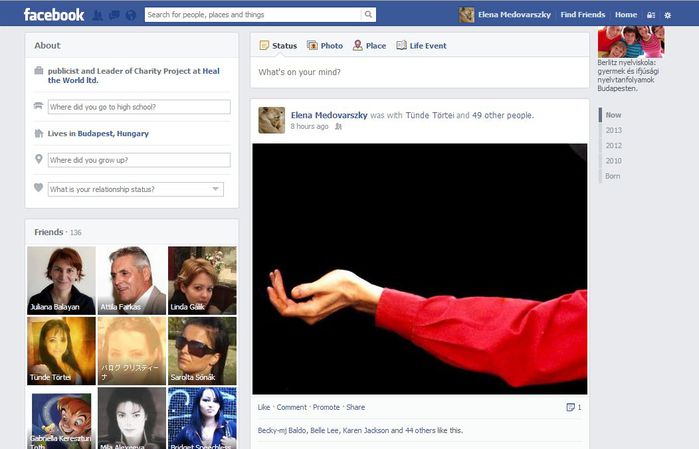Image resolution: width=699 pixels, height=449 pixels.
Task: Click the high school icon in About
Action: (x=38, y=106)
